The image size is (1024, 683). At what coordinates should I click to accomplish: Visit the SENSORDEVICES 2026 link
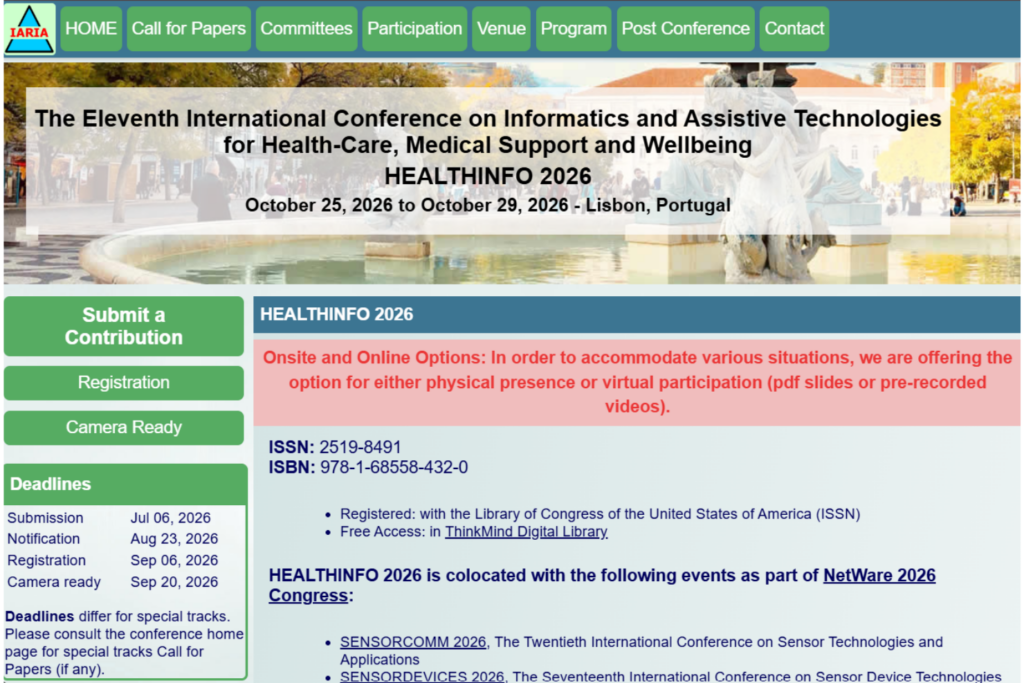click(x=422, y=676)
